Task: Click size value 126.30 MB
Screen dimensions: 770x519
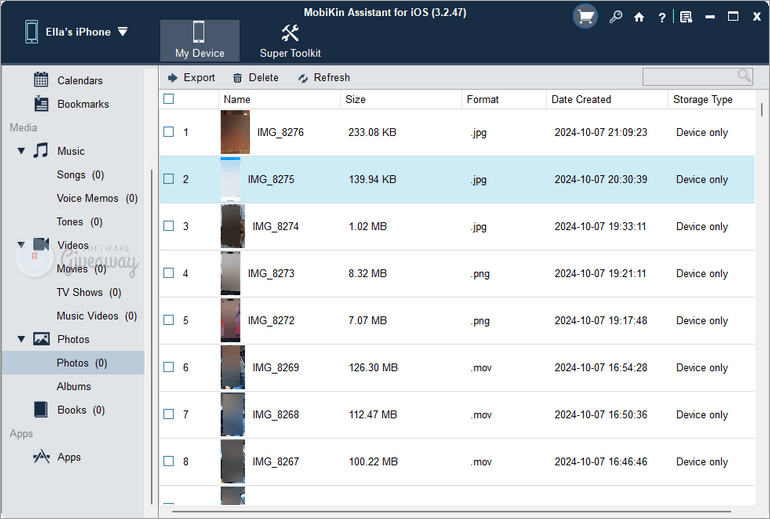Action: tap(373, 367)
